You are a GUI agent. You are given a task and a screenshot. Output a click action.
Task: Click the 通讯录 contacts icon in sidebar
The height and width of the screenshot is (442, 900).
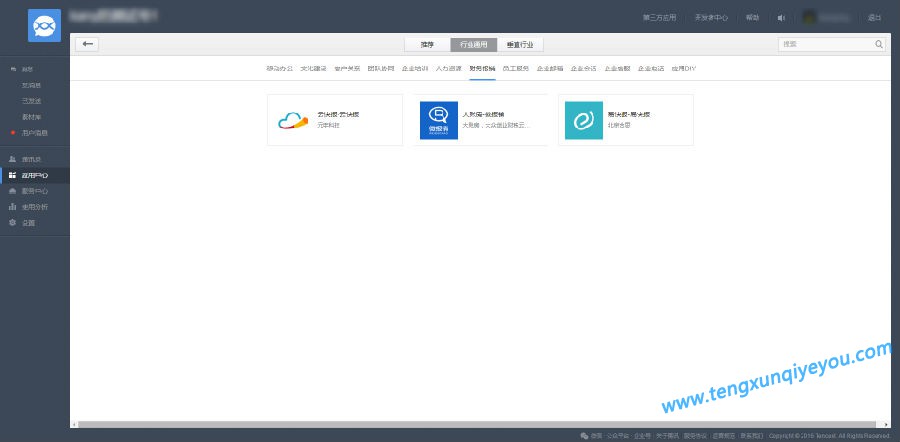coord(13,159)
